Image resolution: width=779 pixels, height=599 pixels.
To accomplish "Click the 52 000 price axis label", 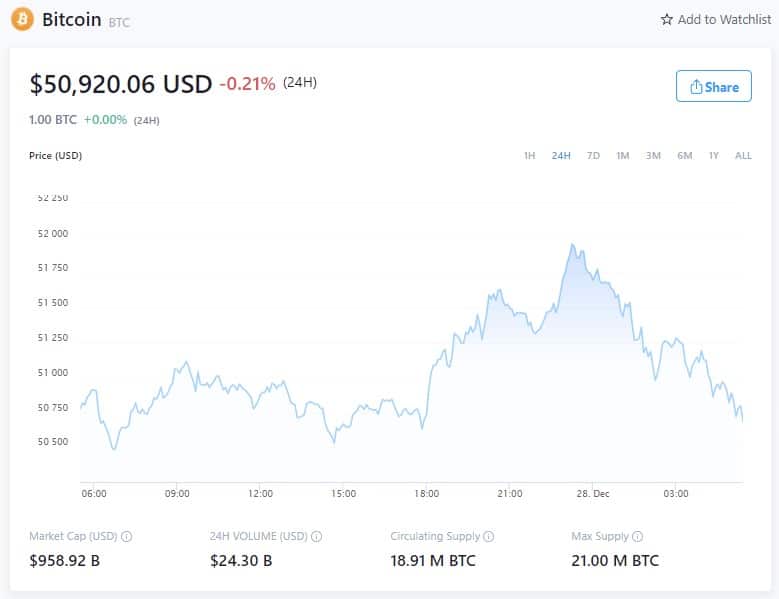I will coord(53,233).
